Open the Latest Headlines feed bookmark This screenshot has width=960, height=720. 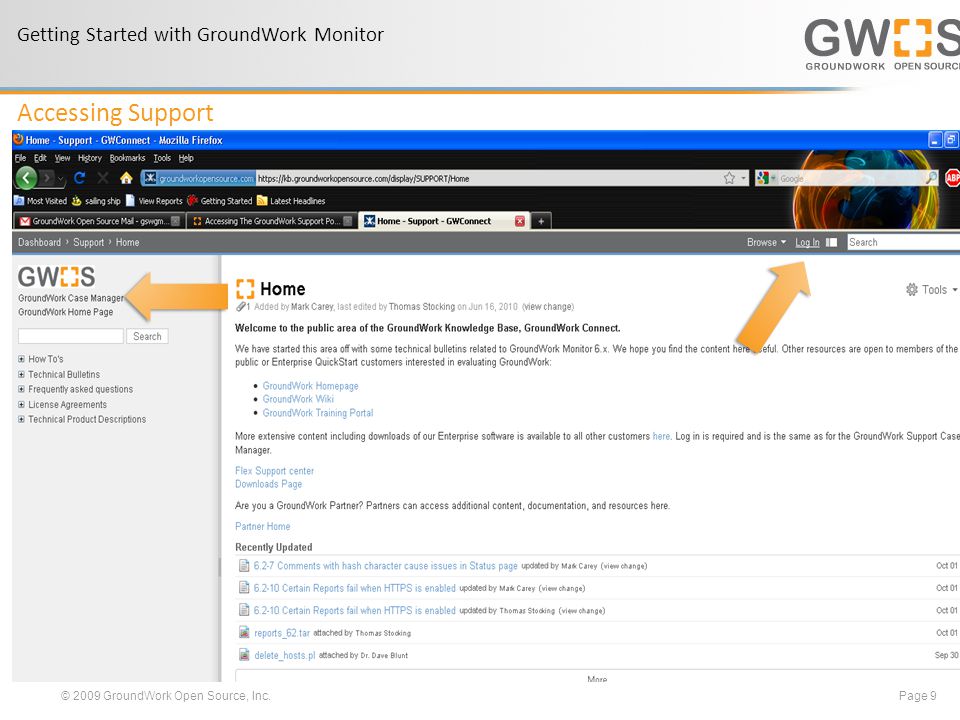(x=291, y=201)
